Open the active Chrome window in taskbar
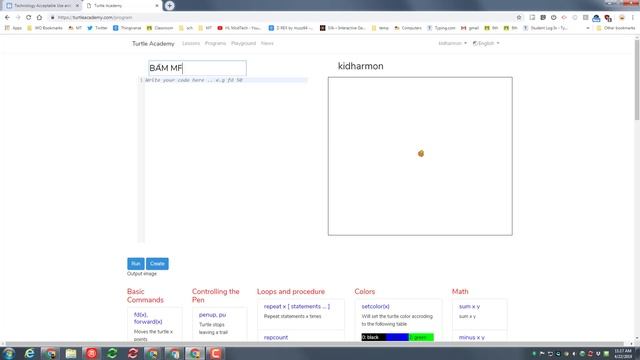 pos(195,353)
